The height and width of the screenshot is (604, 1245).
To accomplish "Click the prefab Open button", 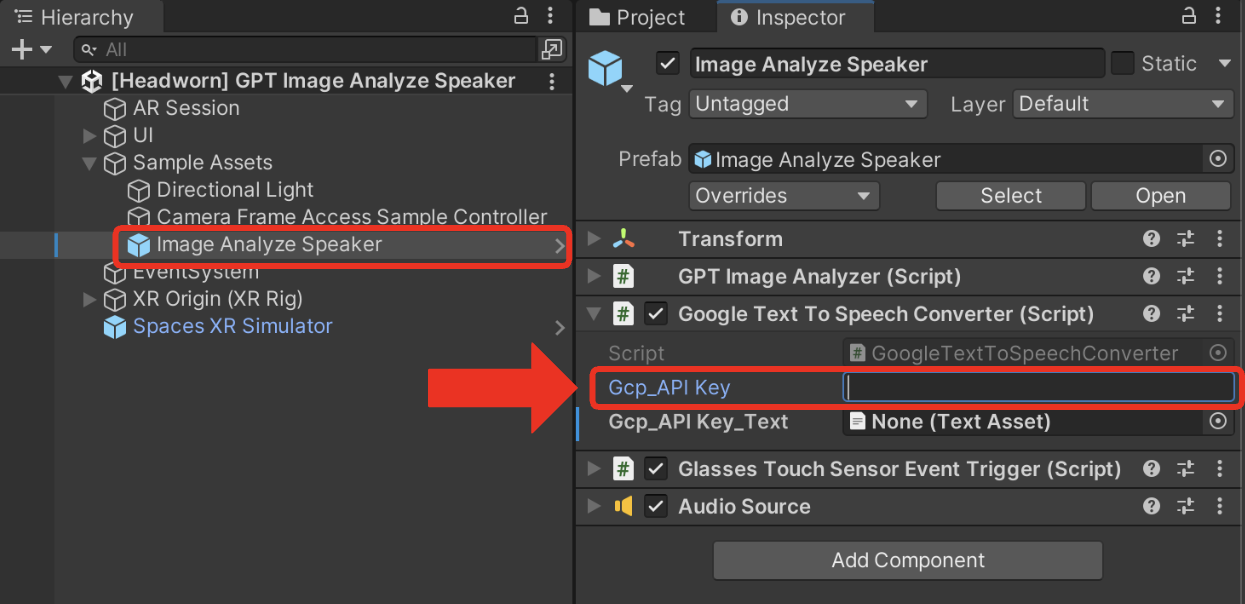I will click(x=1160, y=196).
